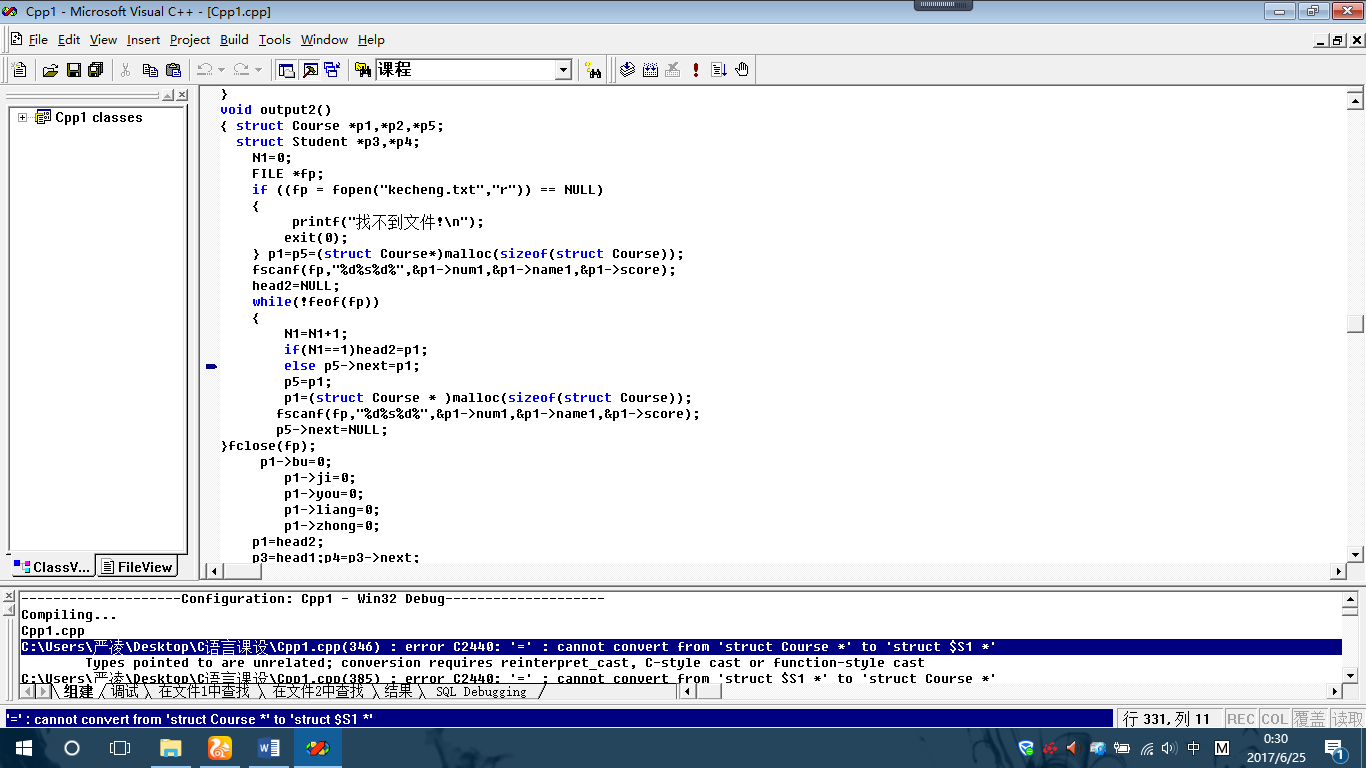Open the Tools menu
1366x768 pixels.
[274, 40]
